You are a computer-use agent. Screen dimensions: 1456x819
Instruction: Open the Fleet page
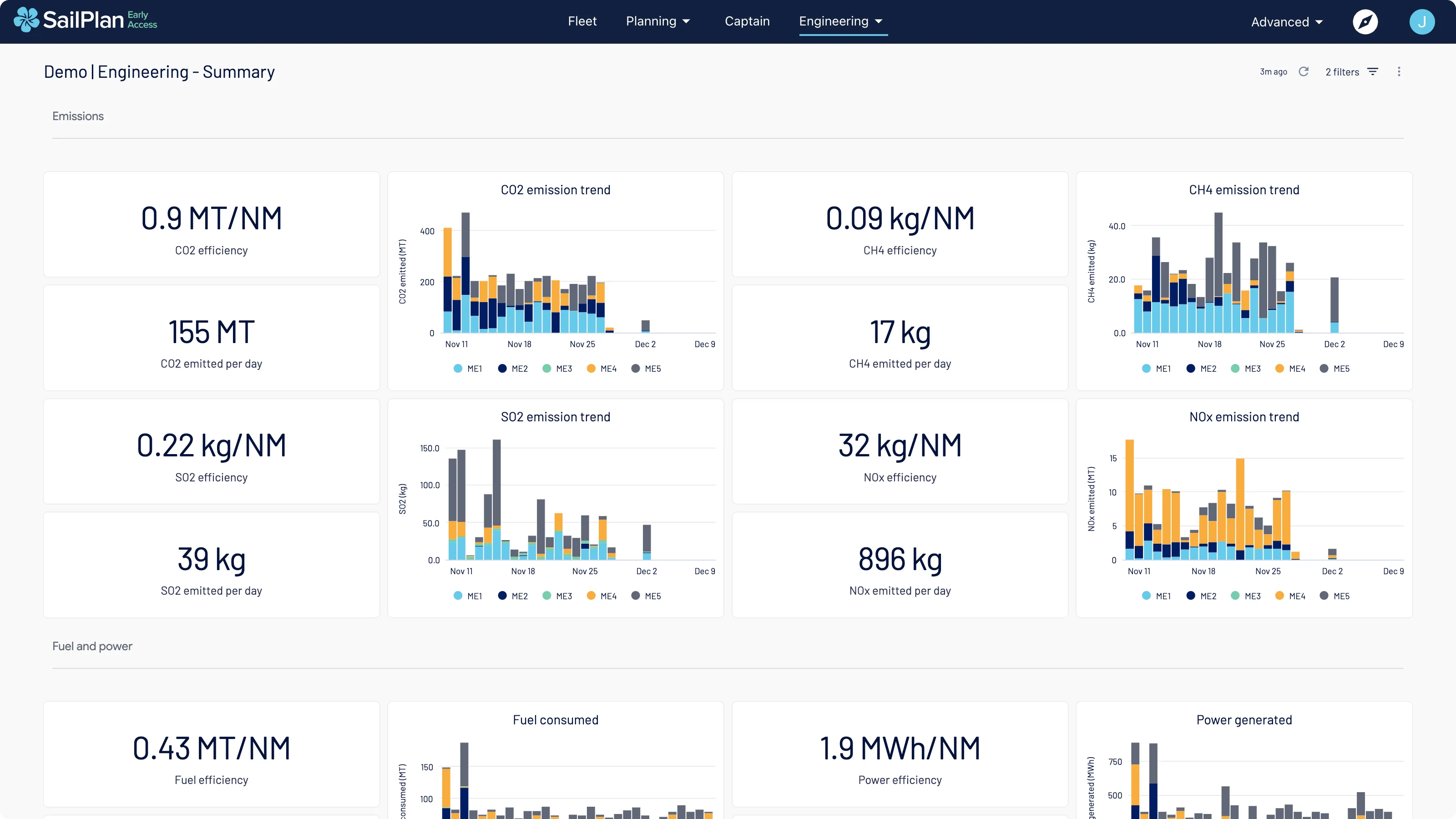point(582,21)
